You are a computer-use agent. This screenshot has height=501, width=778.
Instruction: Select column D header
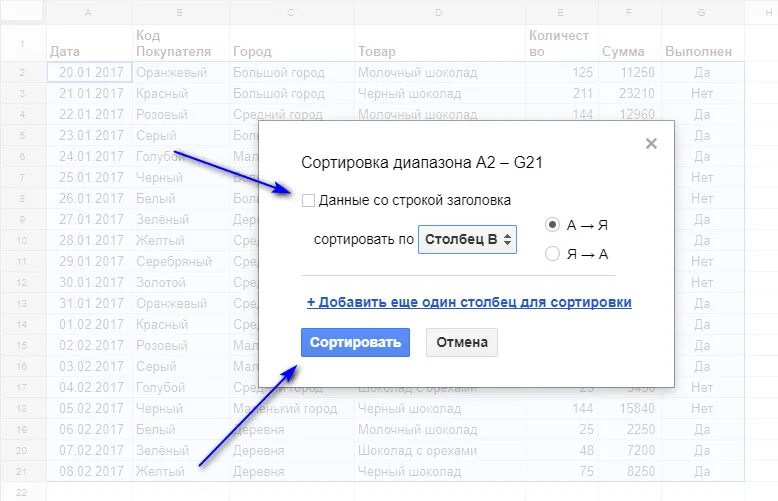(440, 12)
